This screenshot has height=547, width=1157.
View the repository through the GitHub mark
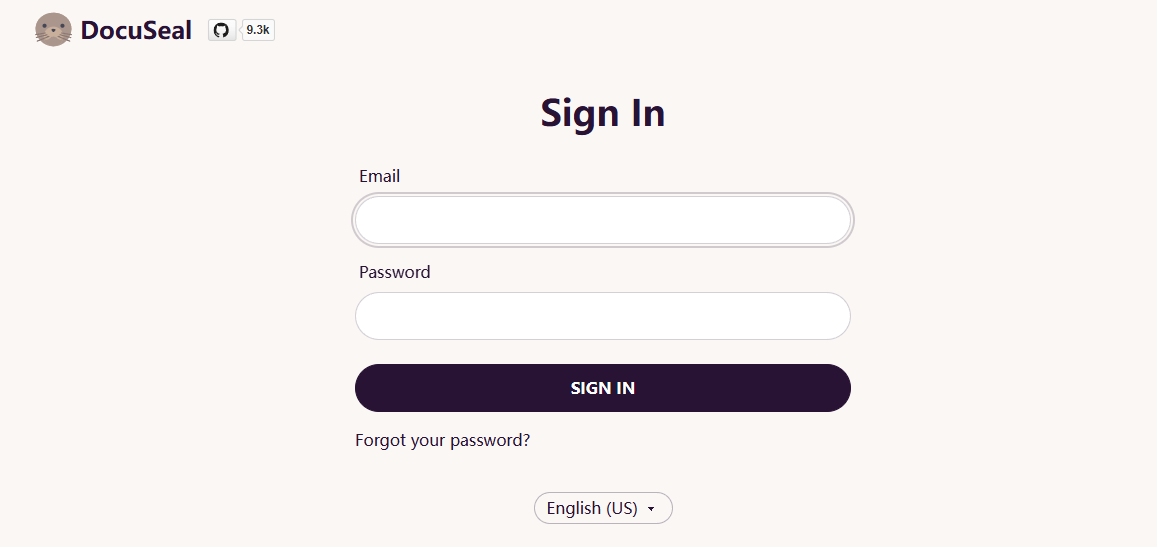click(x=221, y=30)
